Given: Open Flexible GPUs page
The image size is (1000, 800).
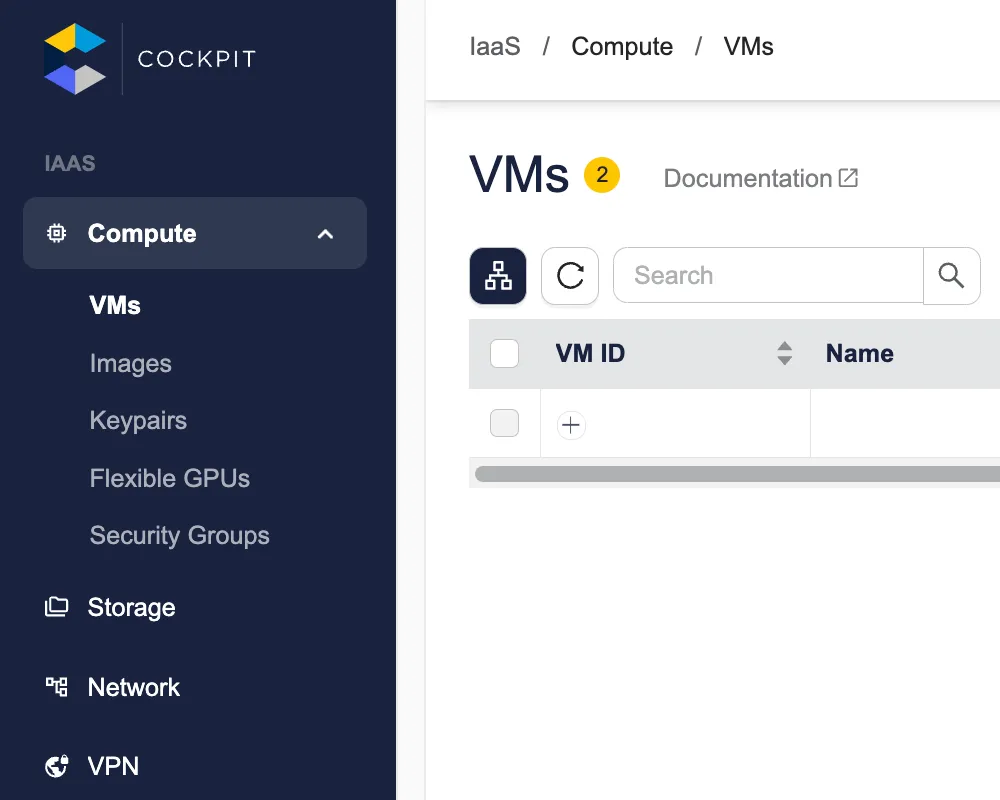Looking at the screenshot, I should tap(169, 478).
